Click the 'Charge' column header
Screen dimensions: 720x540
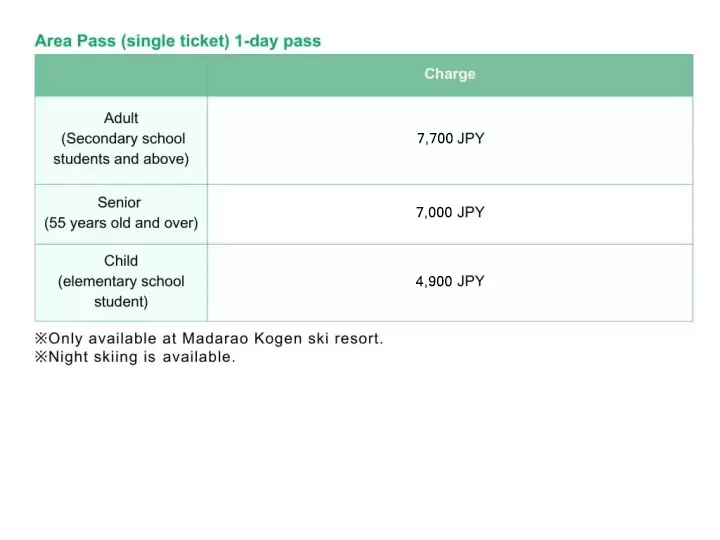coord(449,74)
